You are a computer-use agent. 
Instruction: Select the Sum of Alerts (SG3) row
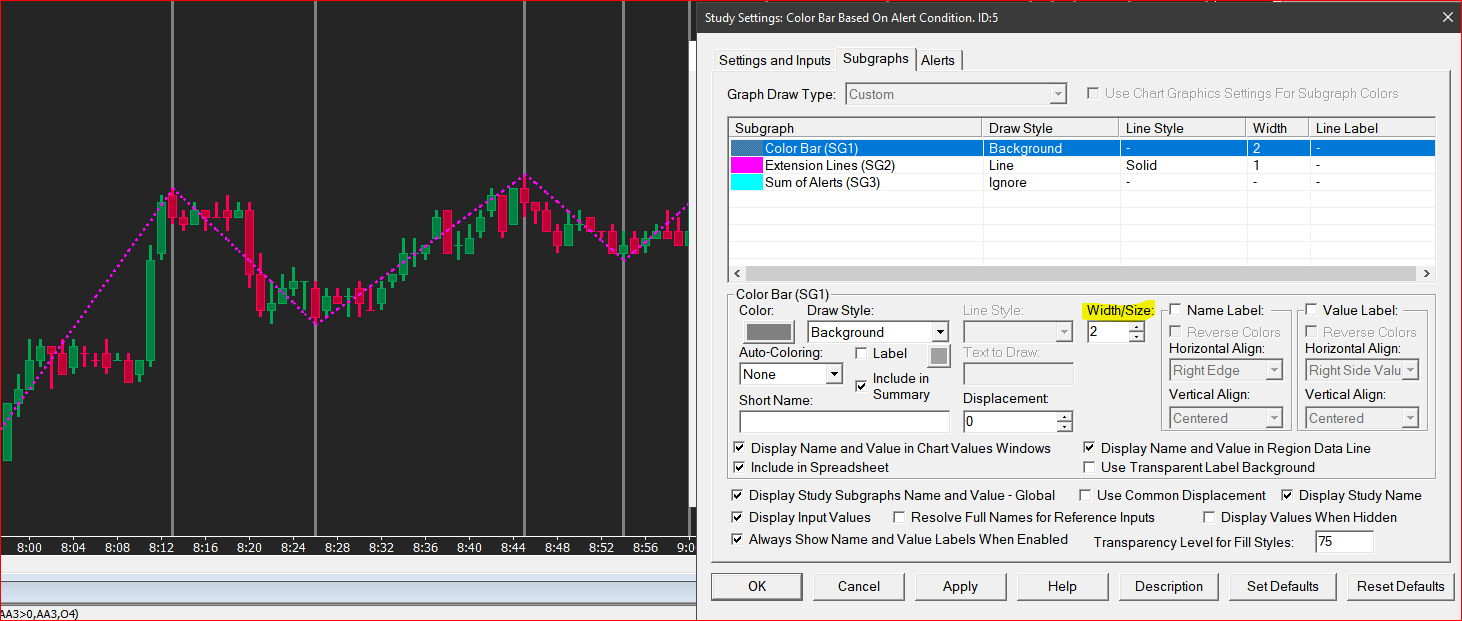(x=1082, y=182)
